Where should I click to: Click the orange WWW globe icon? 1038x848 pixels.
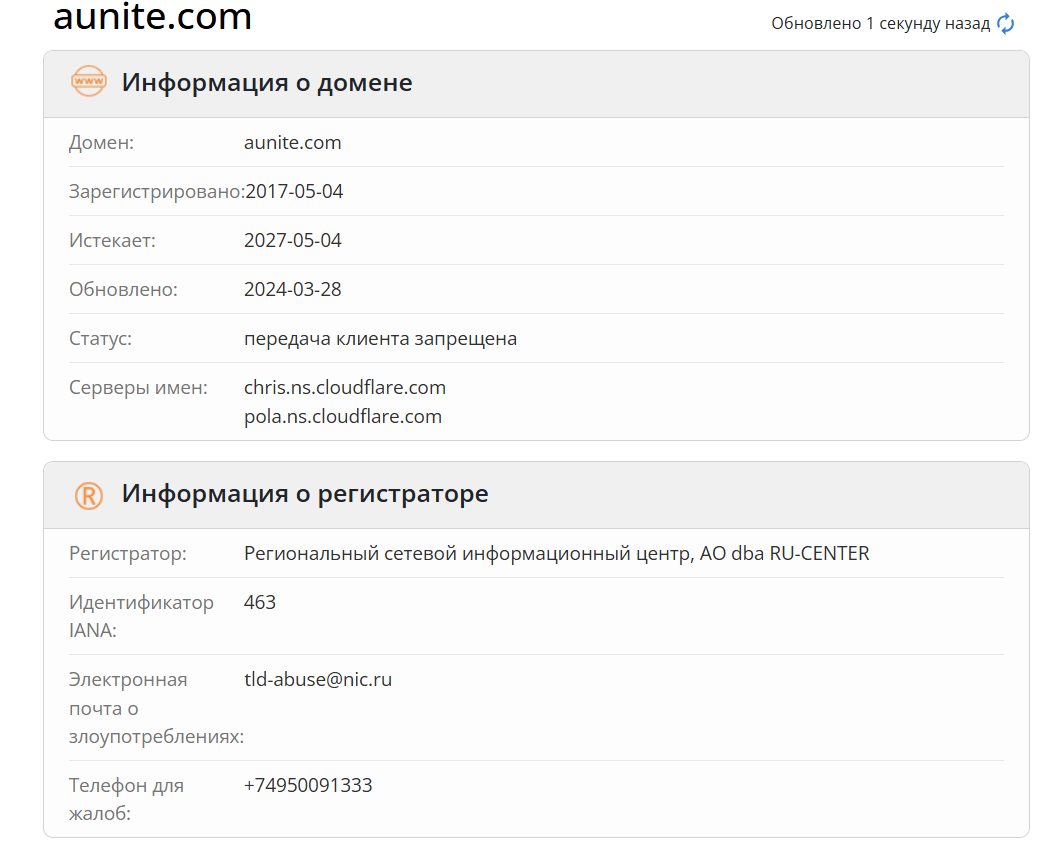(89, 82)
